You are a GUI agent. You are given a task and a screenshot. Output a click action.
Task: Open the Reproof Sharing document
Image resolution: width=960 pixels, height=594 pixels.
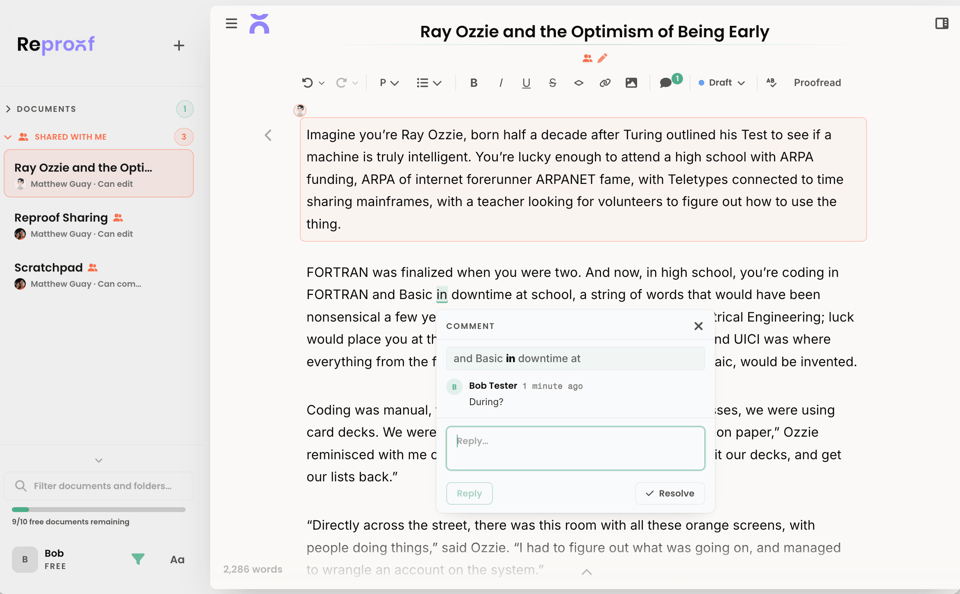pos(99,224)
